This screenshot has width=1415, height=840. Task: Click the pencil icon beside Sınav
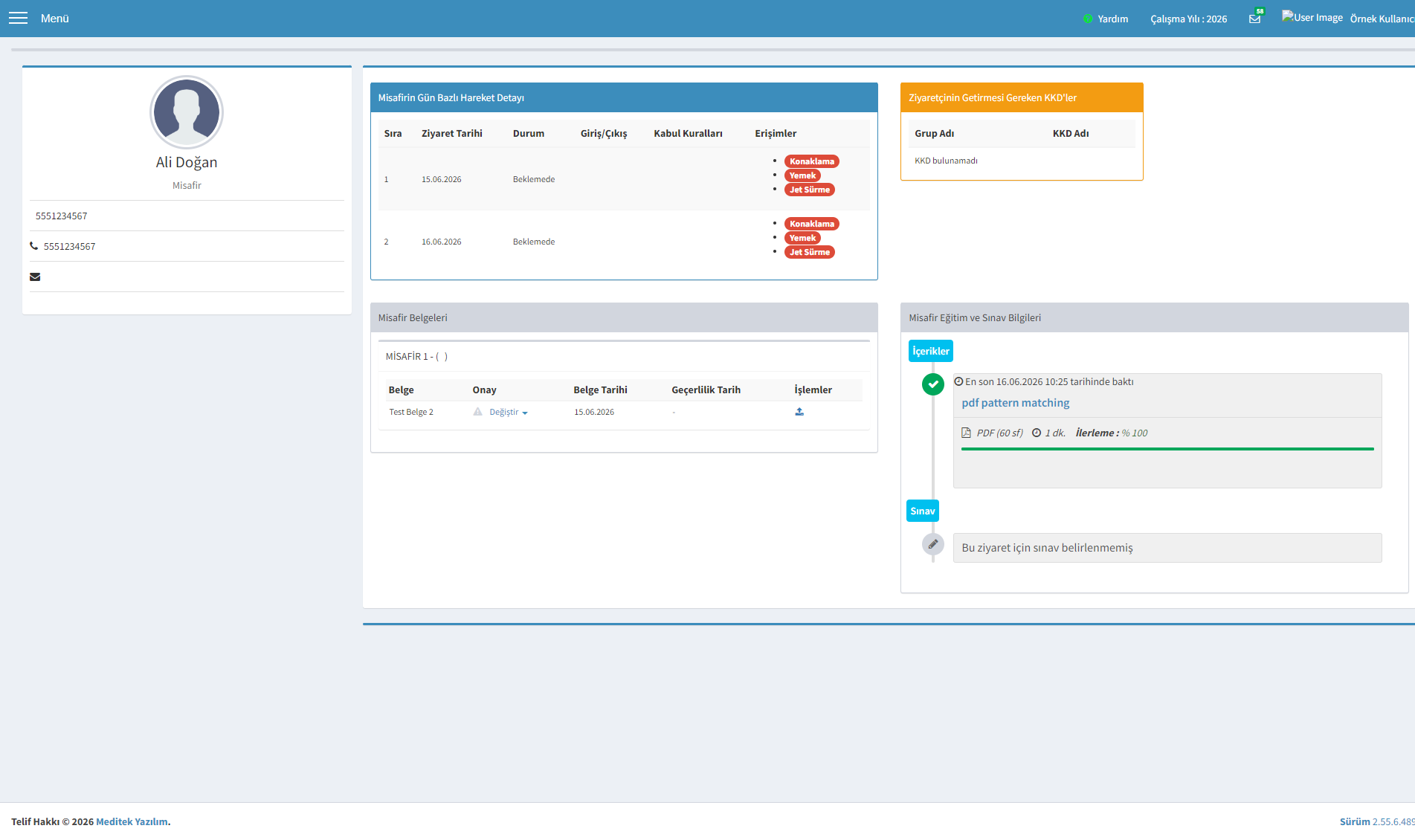(933, 544)
